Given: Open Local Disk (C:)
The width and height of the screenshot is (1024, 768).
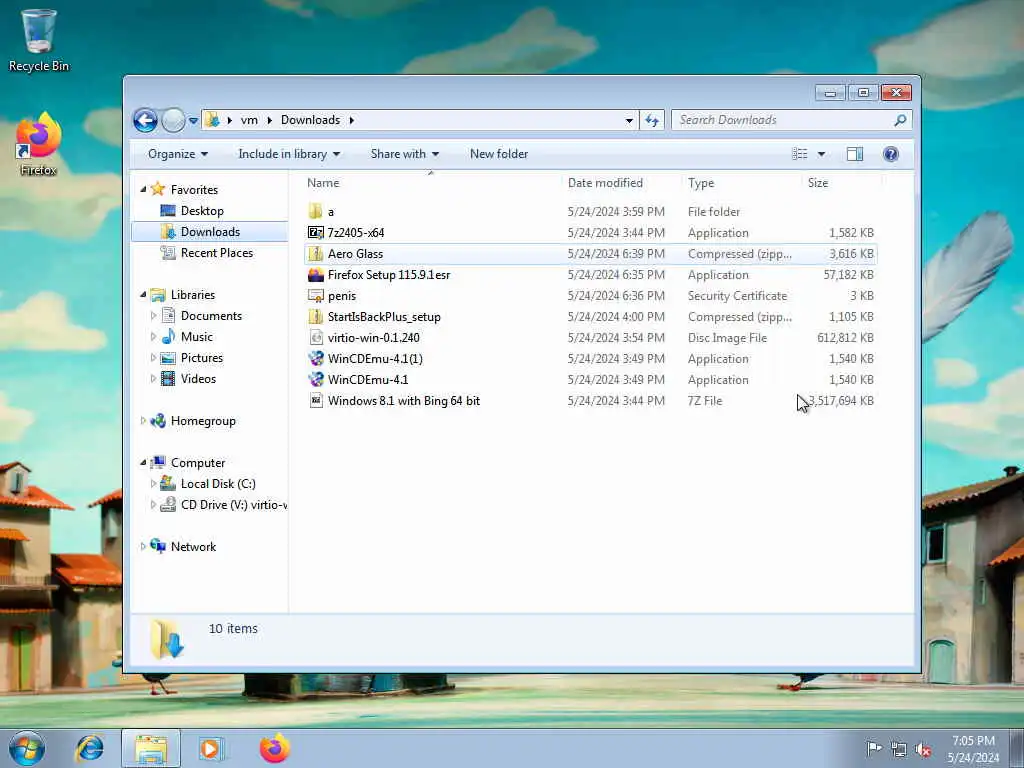Looking at the screenshot, I should [x=217, y=484].
